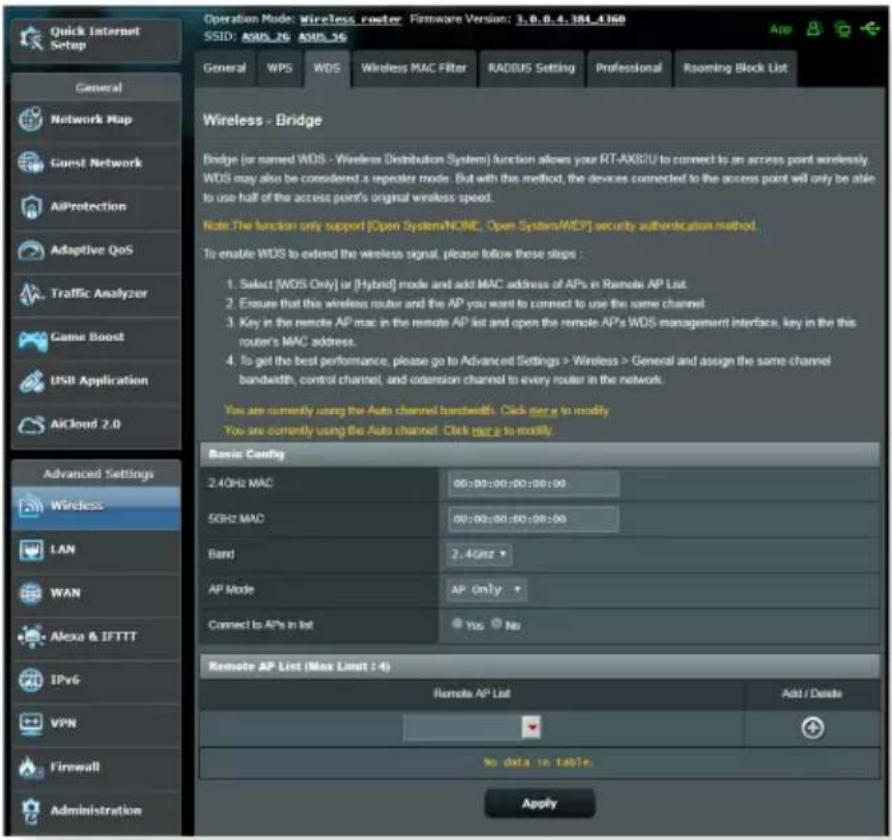Click the VPN monitor icon

(x=31, y=723)
